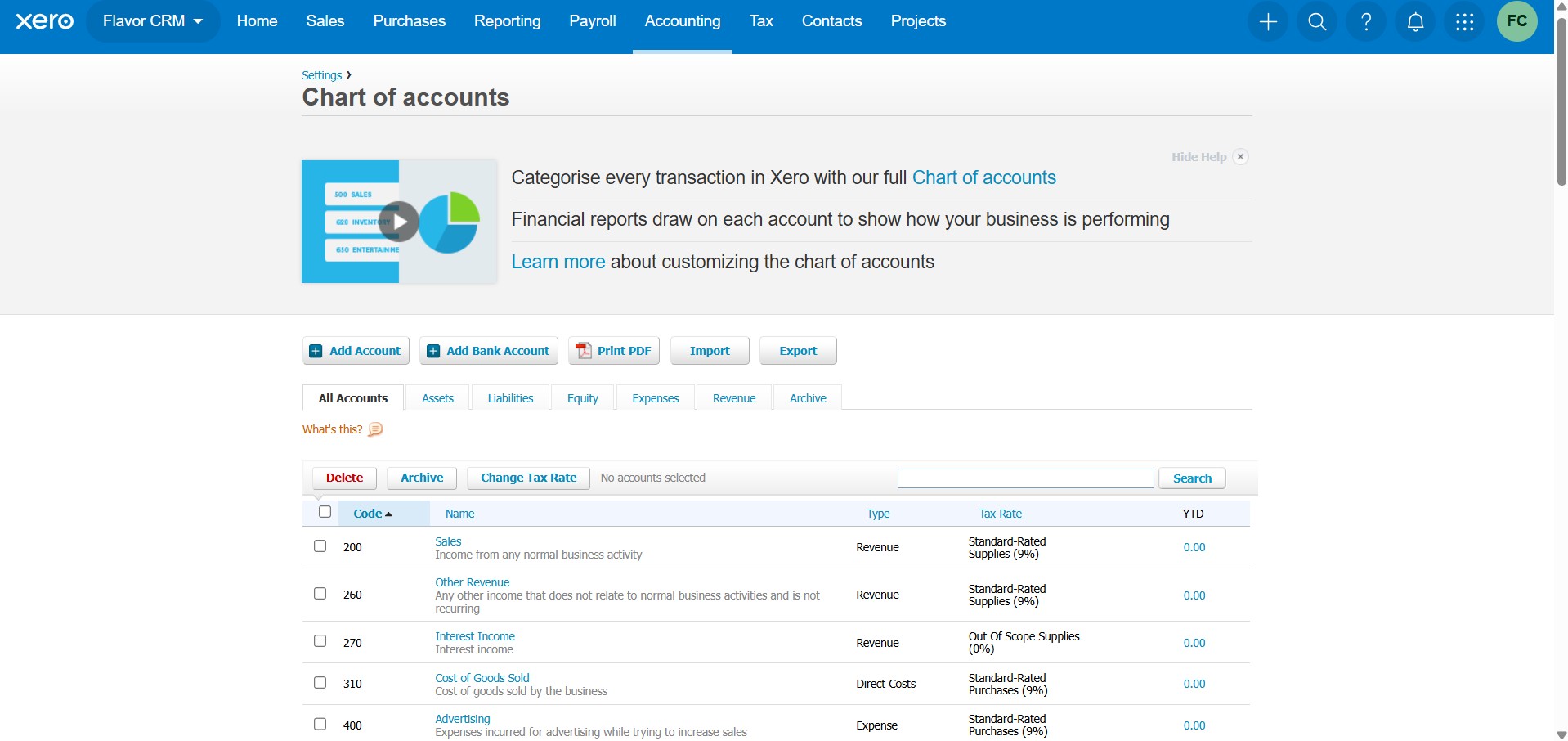Open the FC user avatar menu
This screenshot has width=1568, height=741.
pyautogui.click(x=1516, y=21)
